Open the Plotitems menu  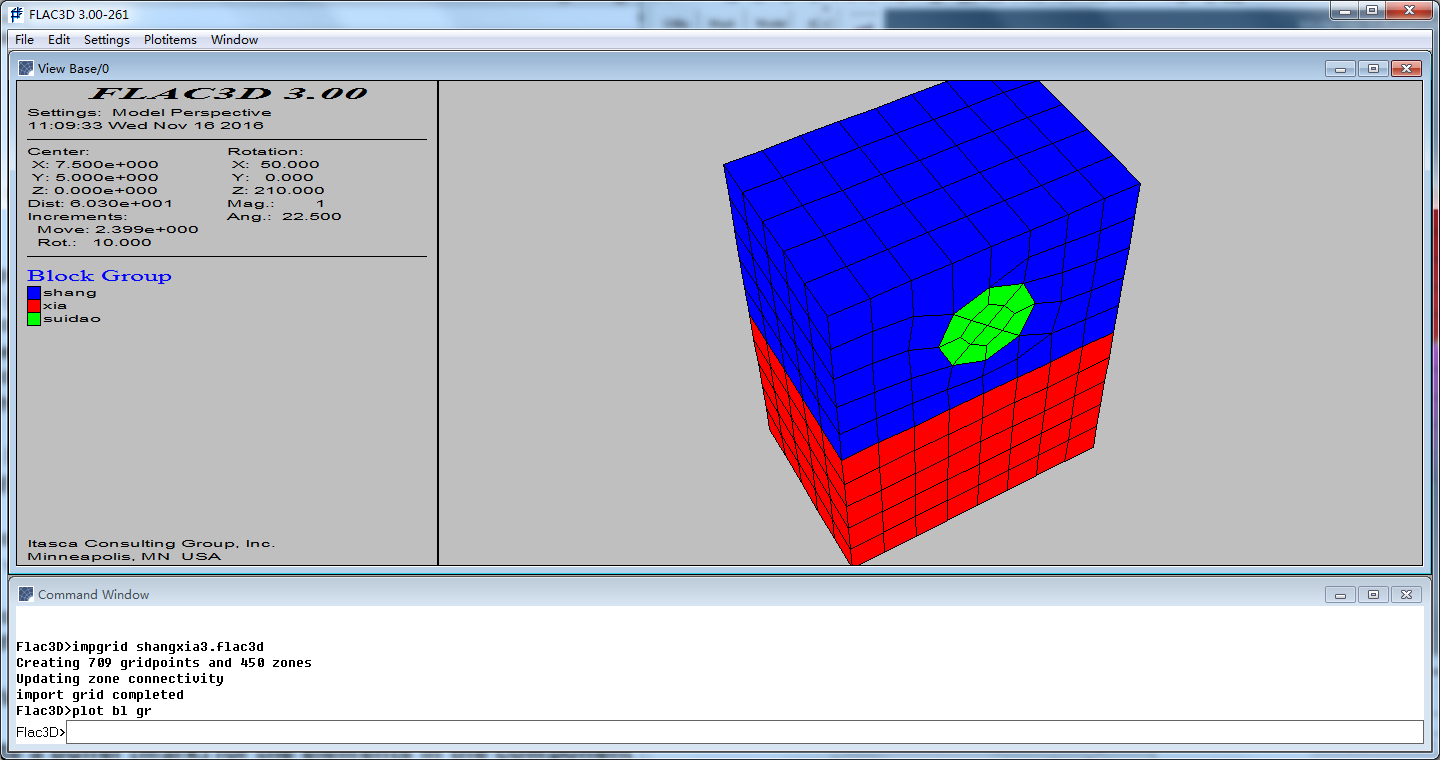[170, 40]
